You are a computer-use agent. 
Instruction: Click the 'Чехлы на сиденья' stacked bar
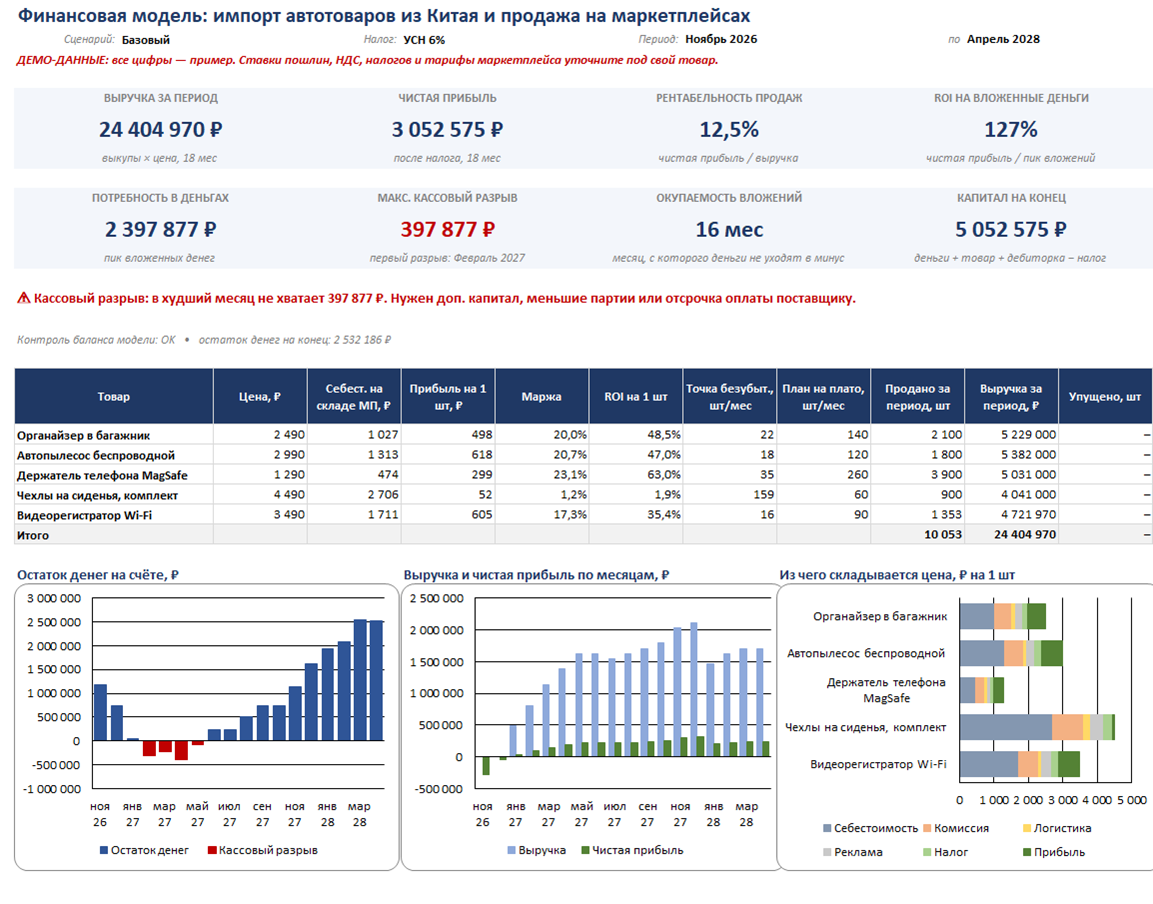(x=1037, y=727)
